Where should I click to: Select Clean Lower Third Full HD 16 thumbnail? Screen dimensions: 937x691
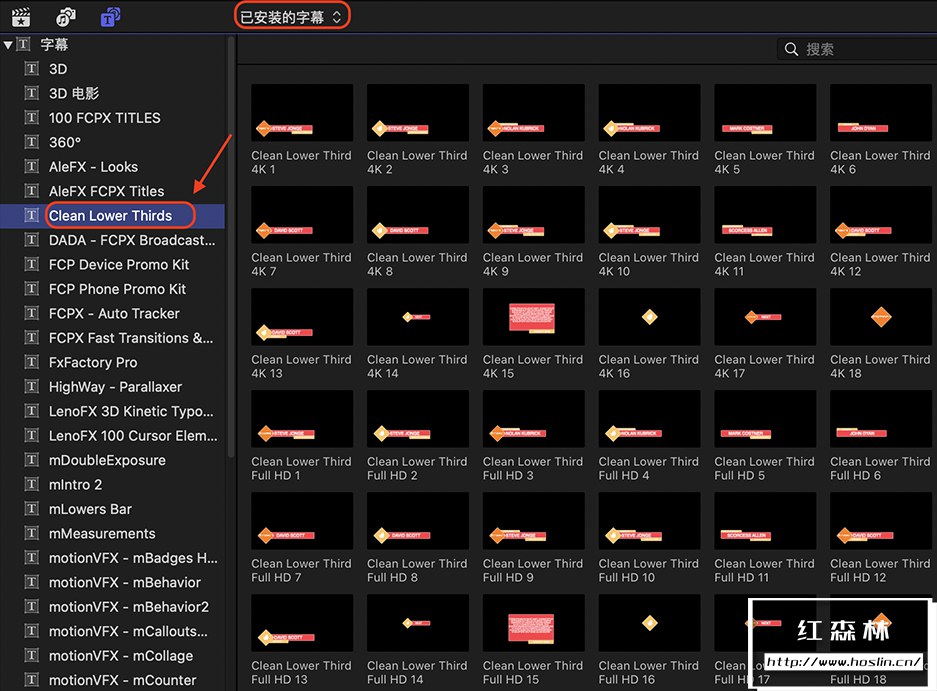point(650,623)
